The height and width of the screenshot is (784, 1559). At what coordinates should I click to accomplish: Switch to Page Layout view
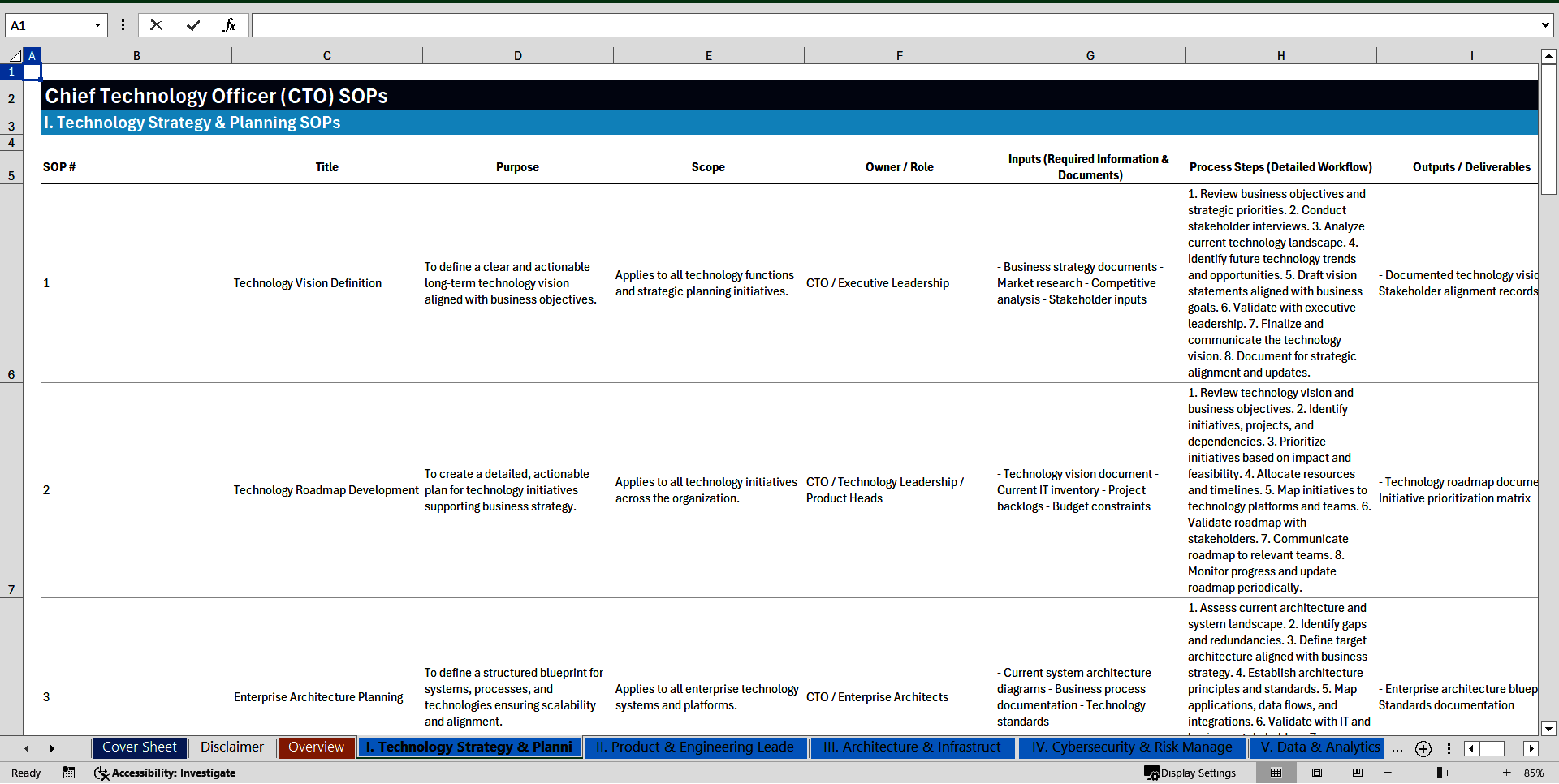pos(1317,773)
